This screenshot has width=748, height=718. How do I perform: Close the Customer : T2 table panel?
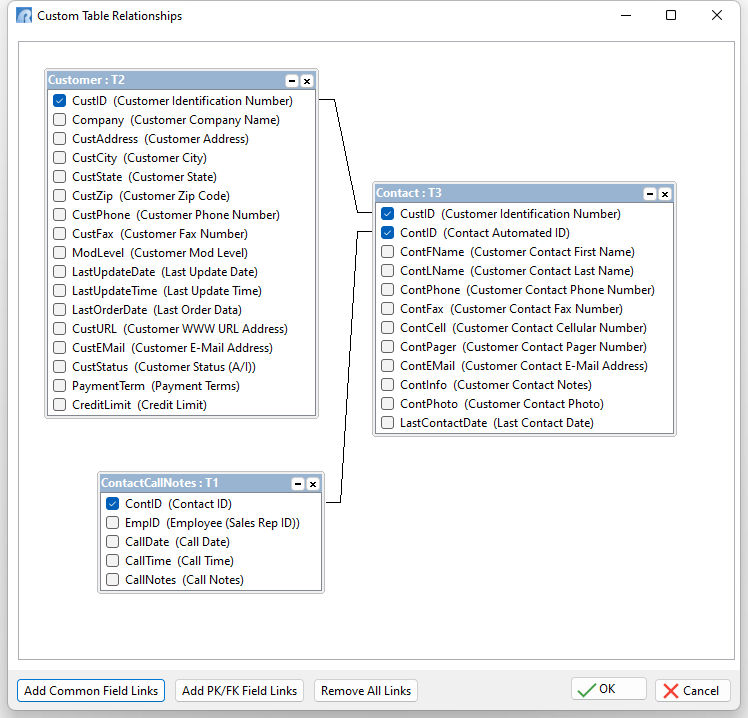[307, 81]
